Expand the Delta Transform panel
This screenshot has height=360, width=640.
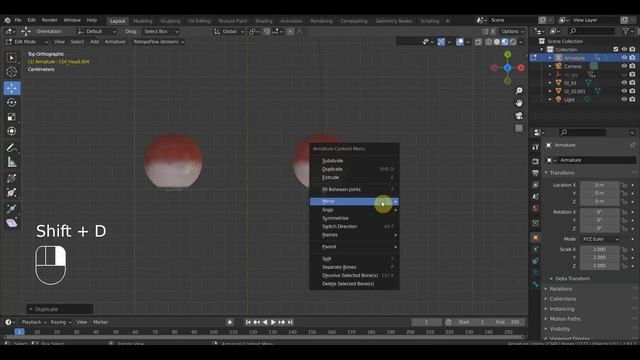[x=572, y=279]
